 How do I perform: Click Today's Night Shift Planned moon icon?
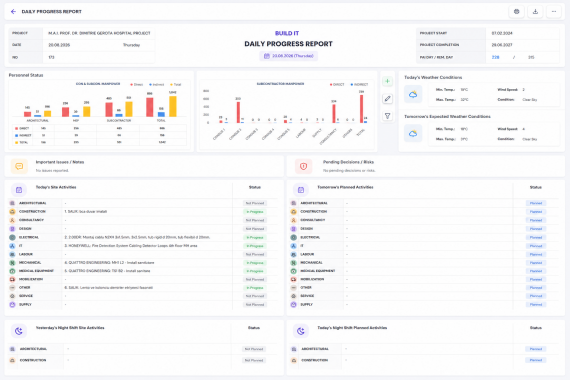click(301, 331)
